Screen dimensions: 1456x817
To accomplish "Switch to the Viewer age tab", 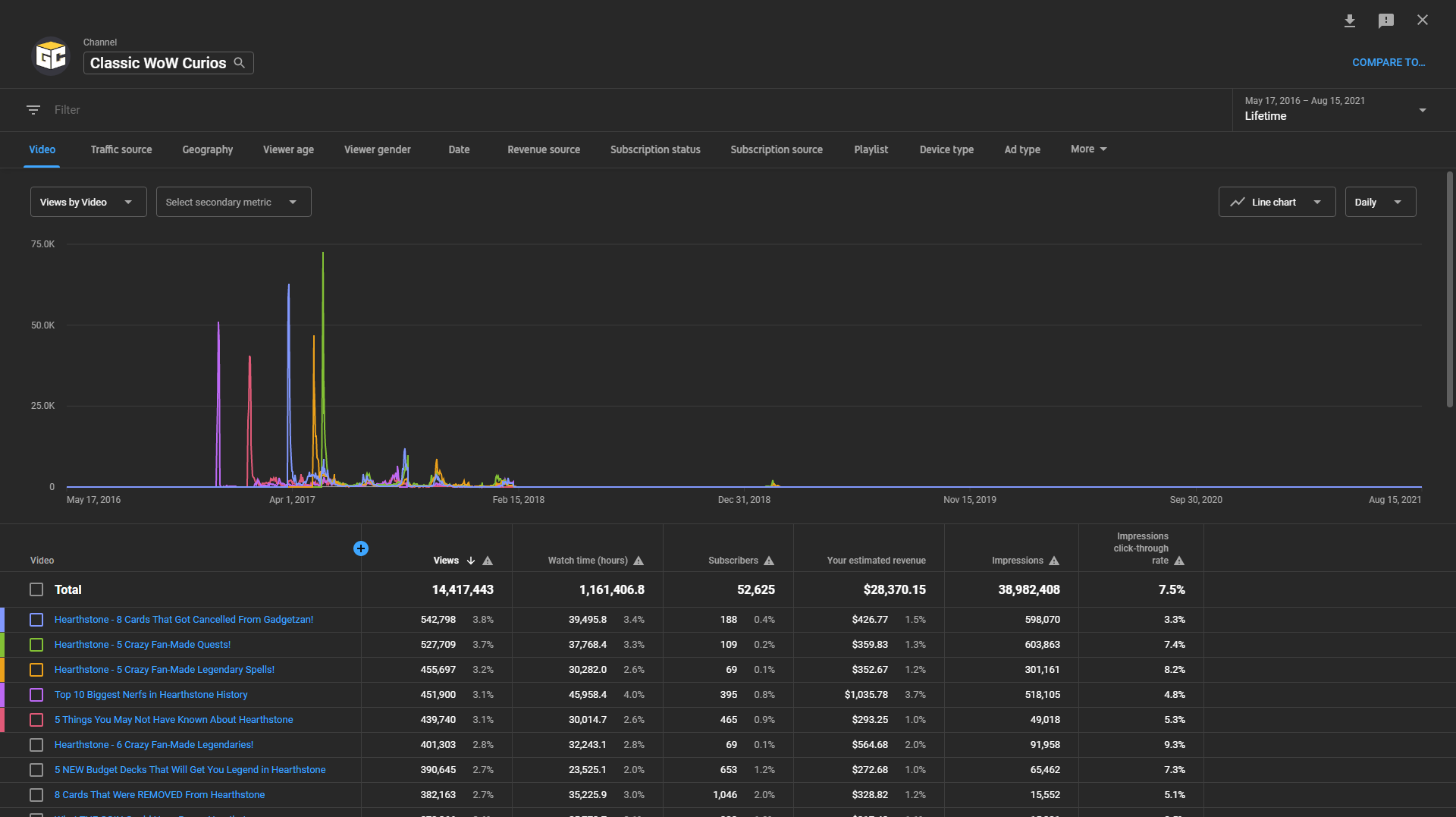I will point(288,149).
